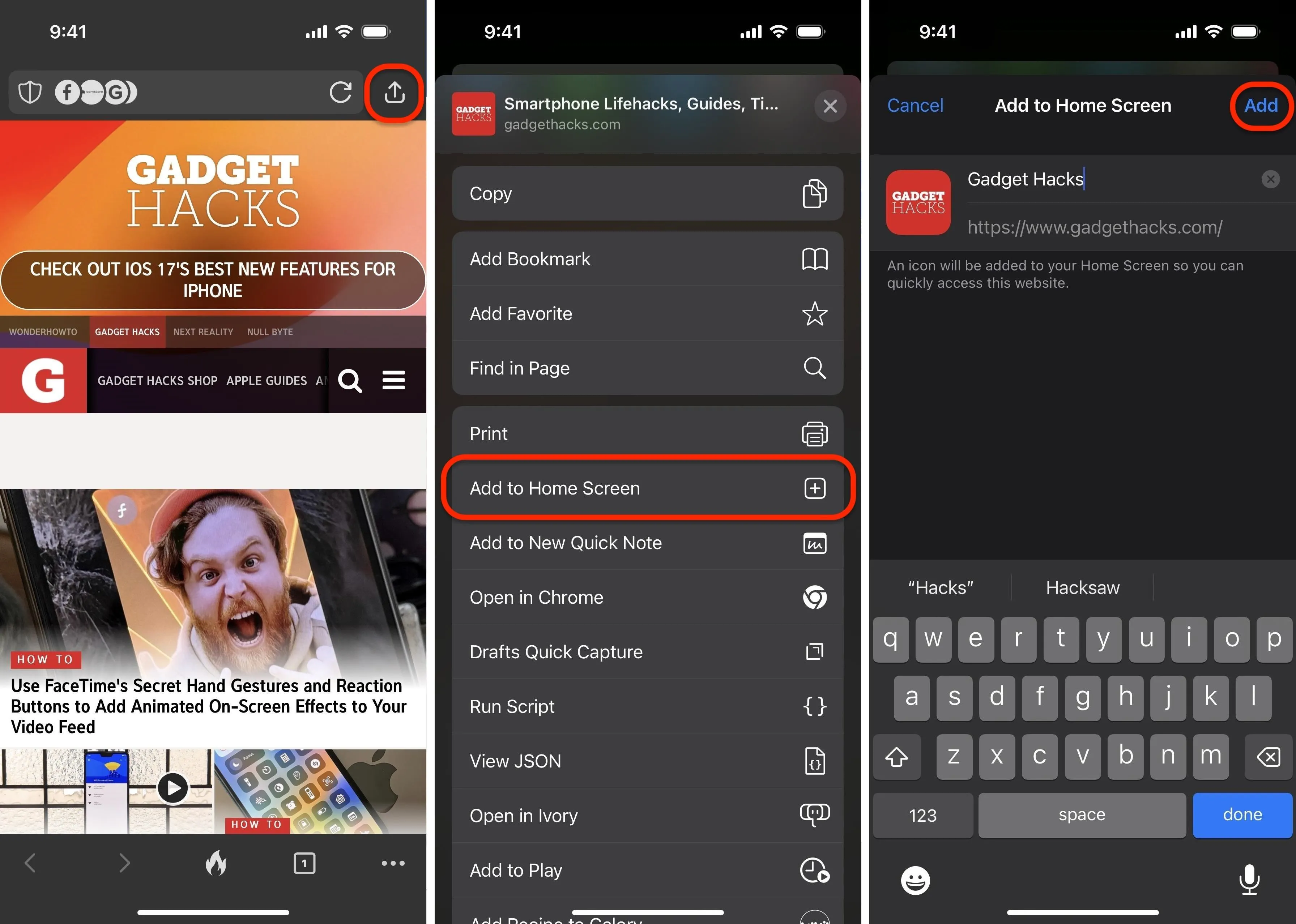Screen dimensions: 1296x924
Task: Toggle Run Script option in share sheet
Action: tap(648, 706)
